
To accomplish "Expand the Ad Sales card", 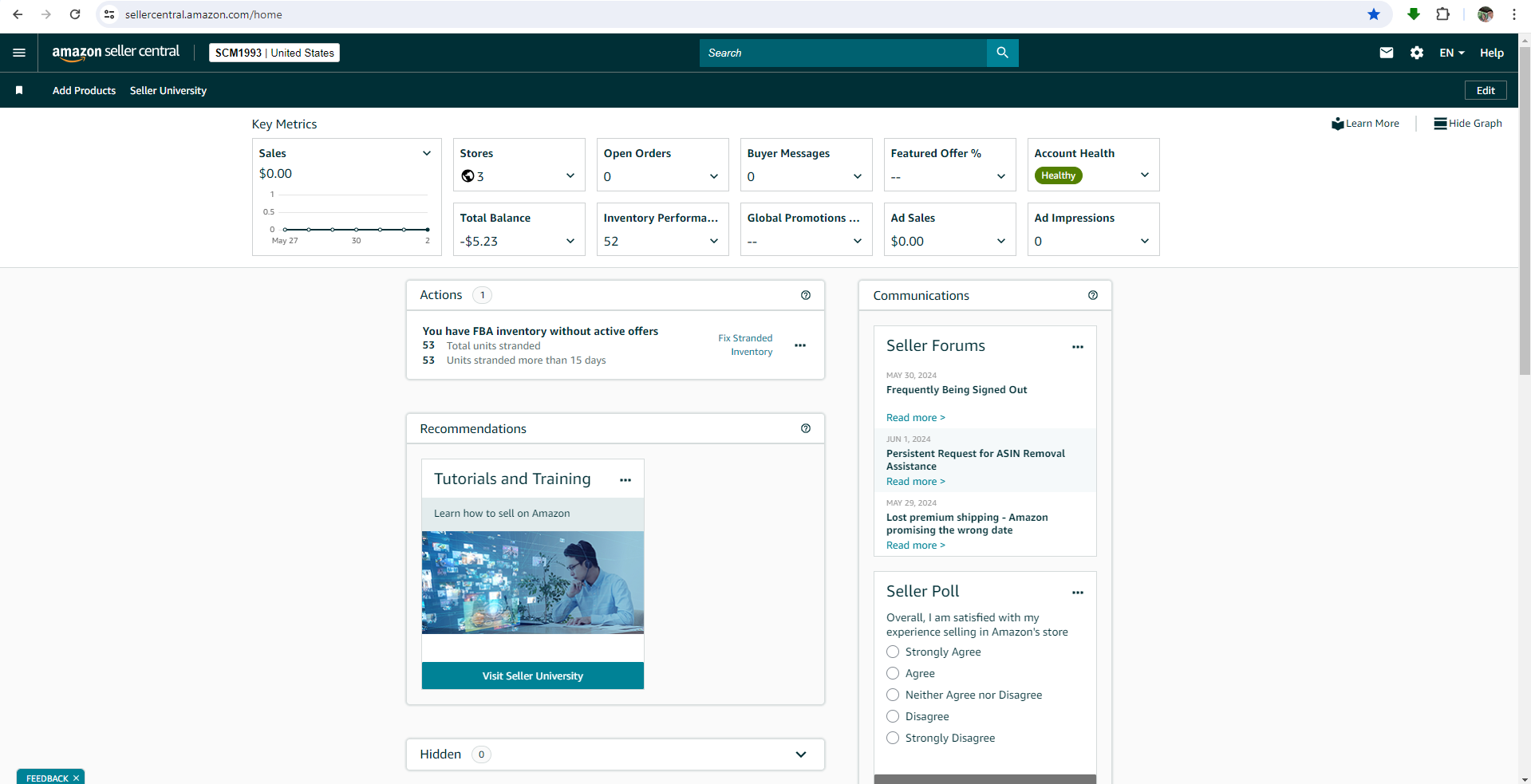I will click(x=1001, y=241).
